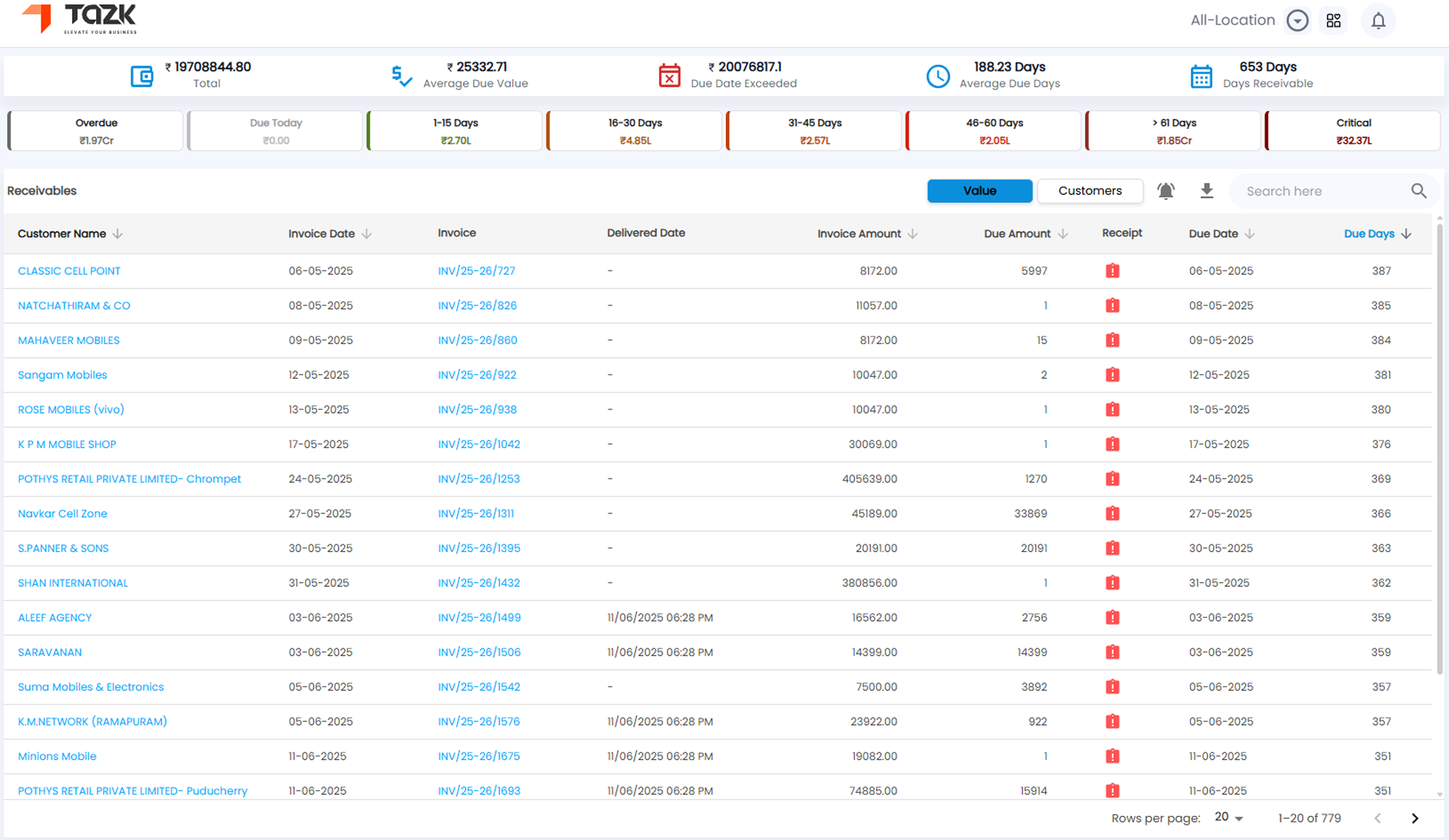Open receipt icon for CLASSIC CELL POINT

(1112, 271)
